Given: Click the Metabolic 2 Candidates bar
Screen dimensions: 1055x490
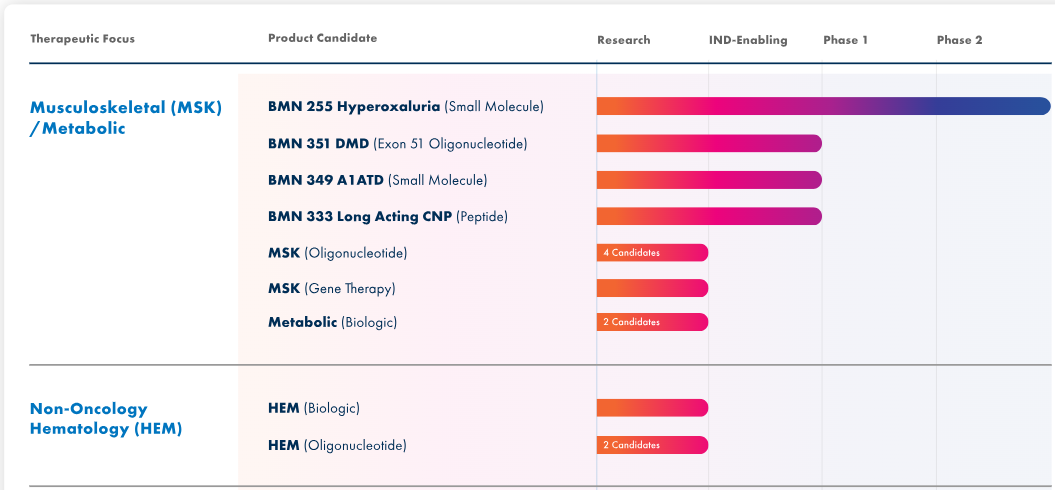Looking at the screenshot, I should pos(652,322).
